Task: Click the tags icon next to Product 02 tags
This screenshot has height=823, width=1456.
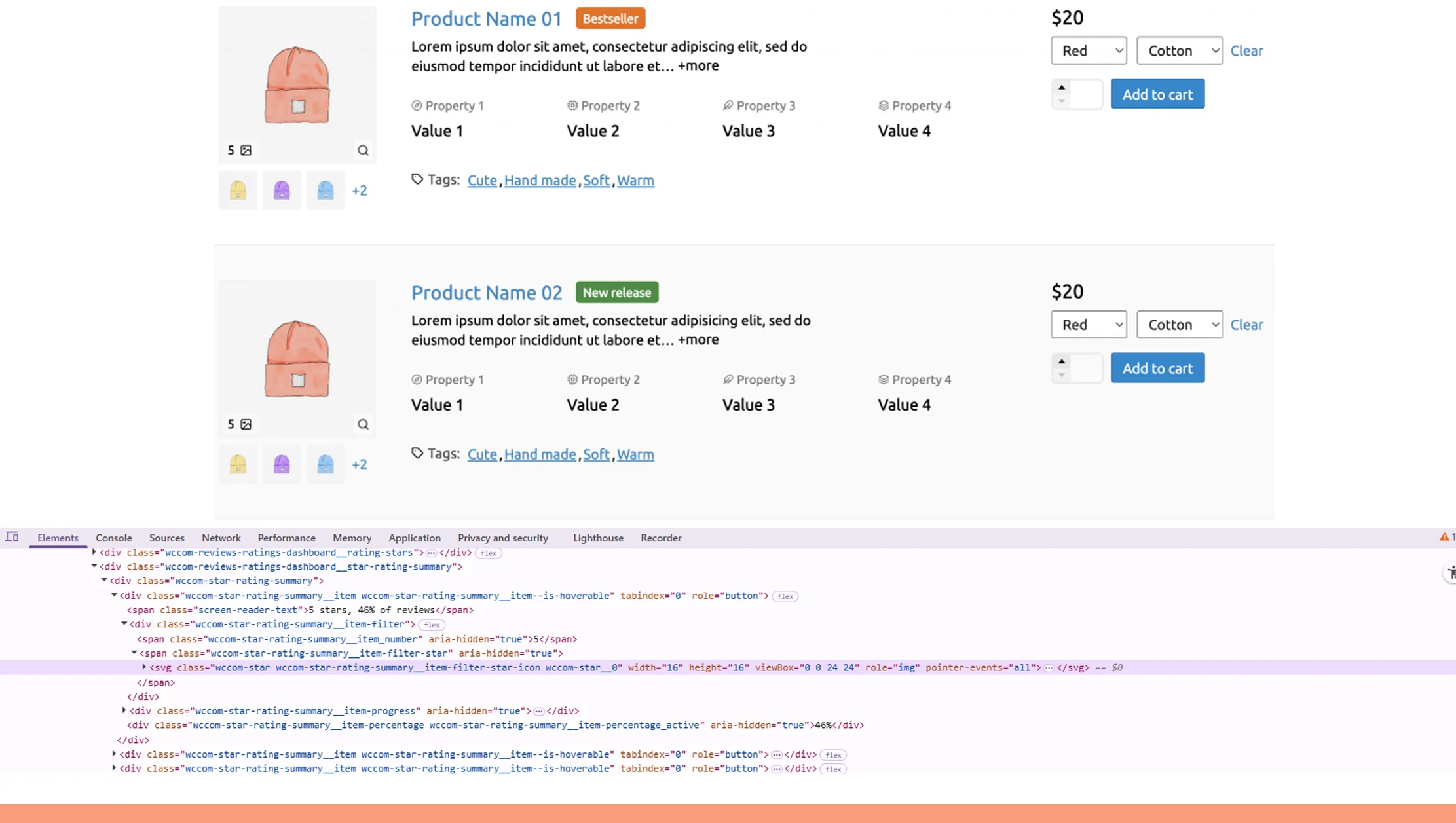Action: click(x=417, y=452)
